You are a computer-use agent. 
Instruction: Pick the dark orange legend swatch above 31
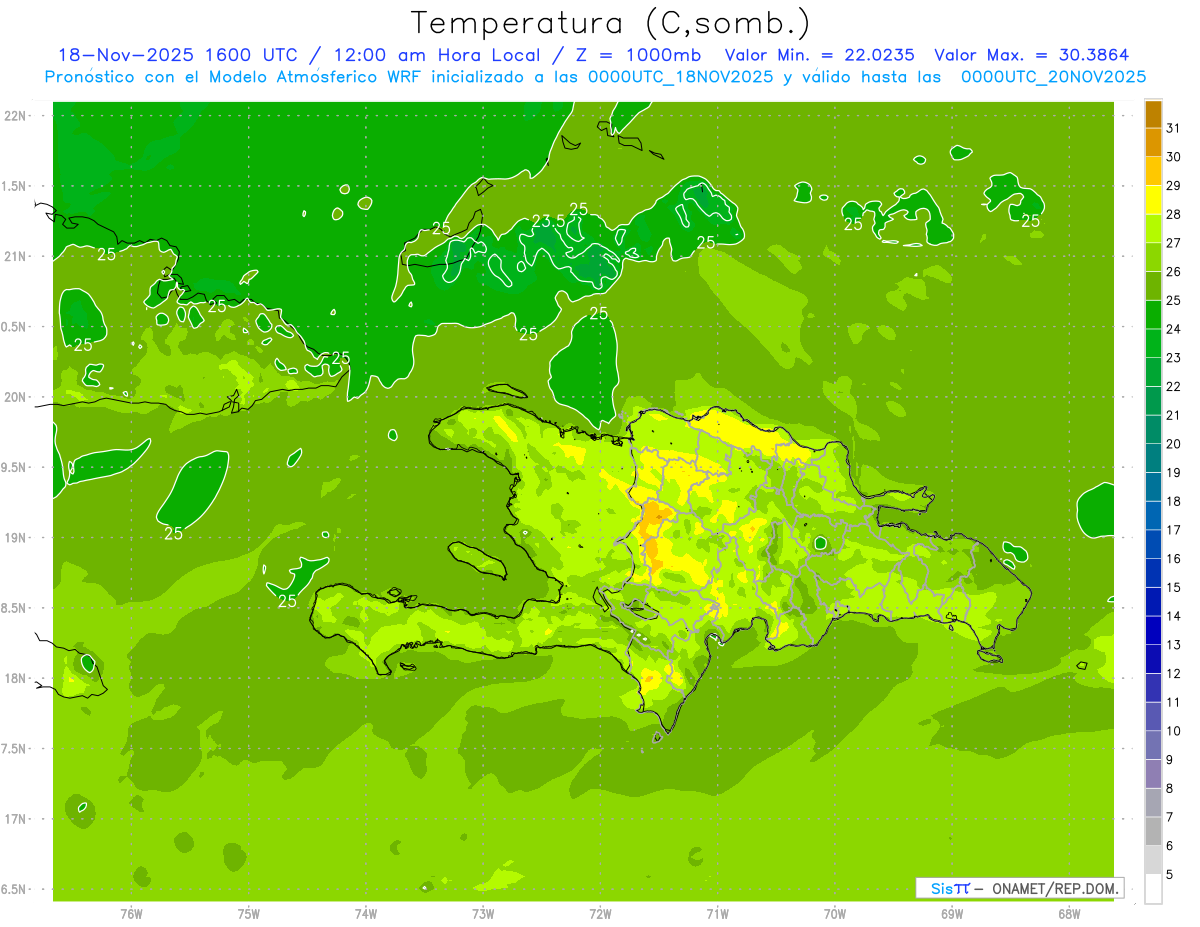[x=1153, y=114]
